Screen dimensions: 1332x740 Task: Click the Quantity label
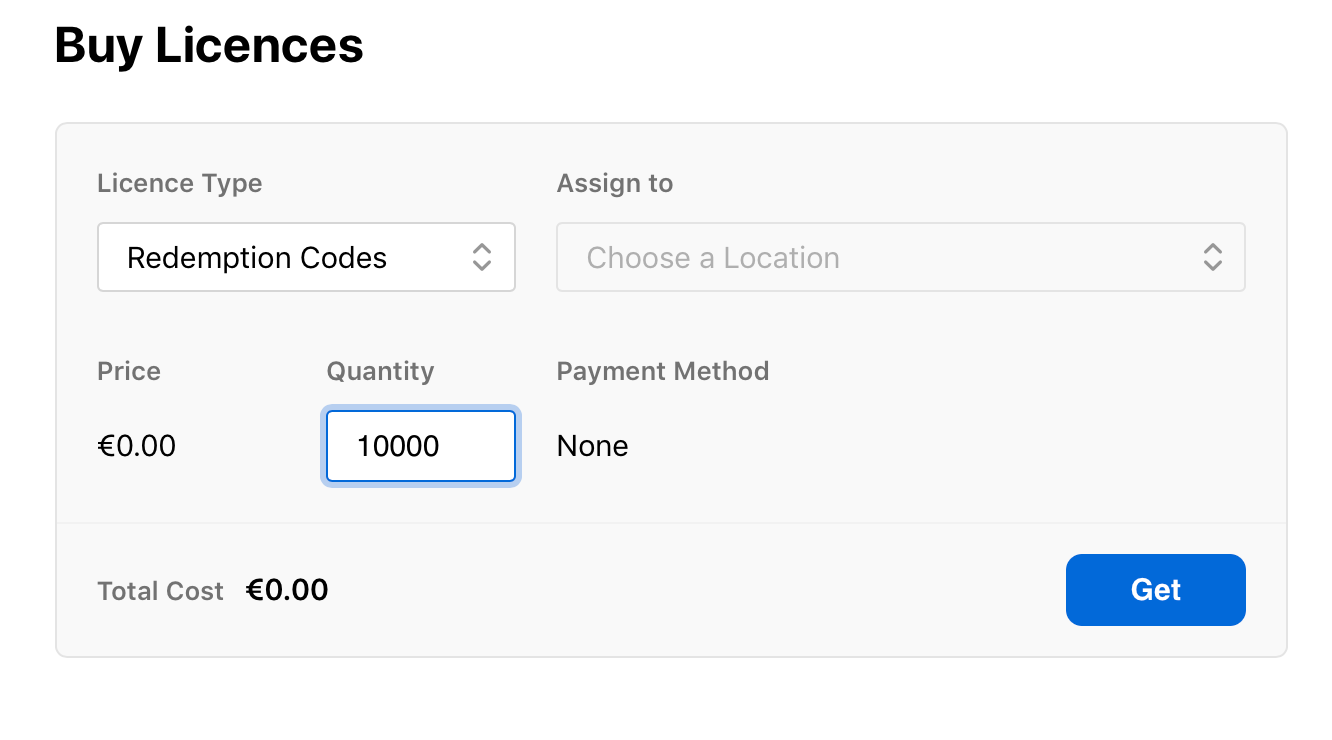click(x=380, y=372)
